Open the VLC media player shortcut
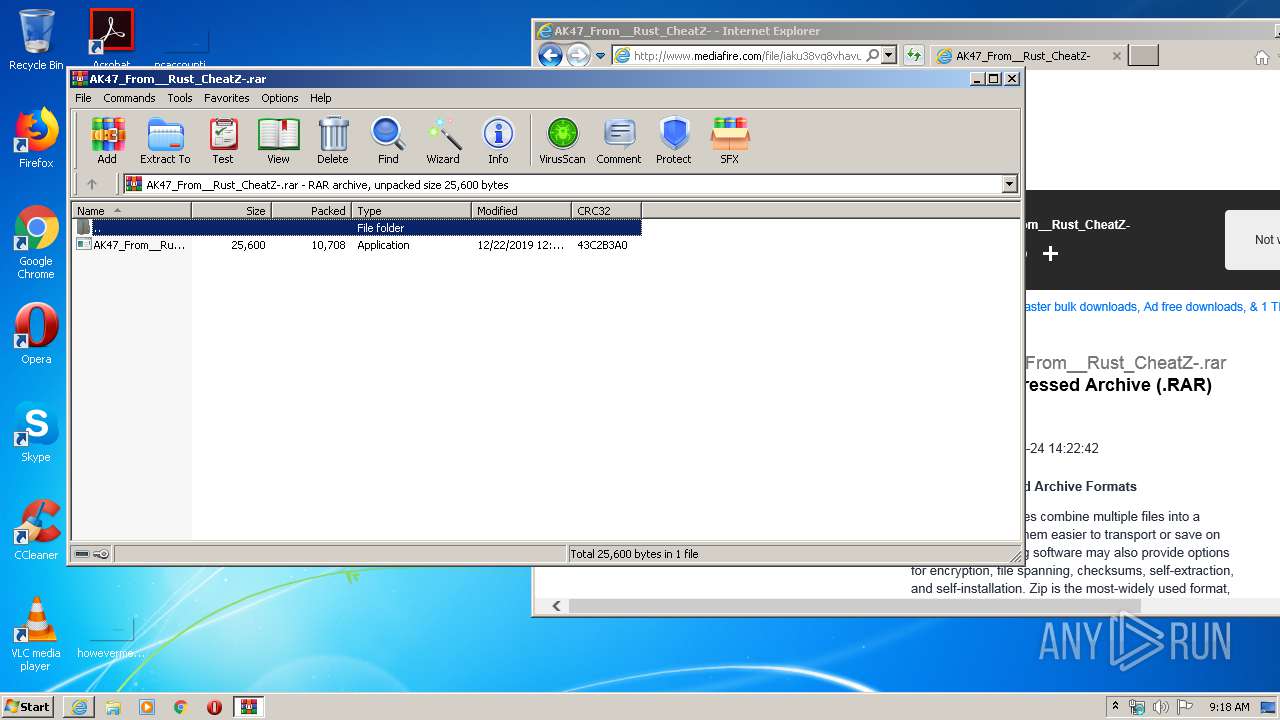Image resolution: width=1280 pixels, height=720 pixels. click(x=36, y=634)
